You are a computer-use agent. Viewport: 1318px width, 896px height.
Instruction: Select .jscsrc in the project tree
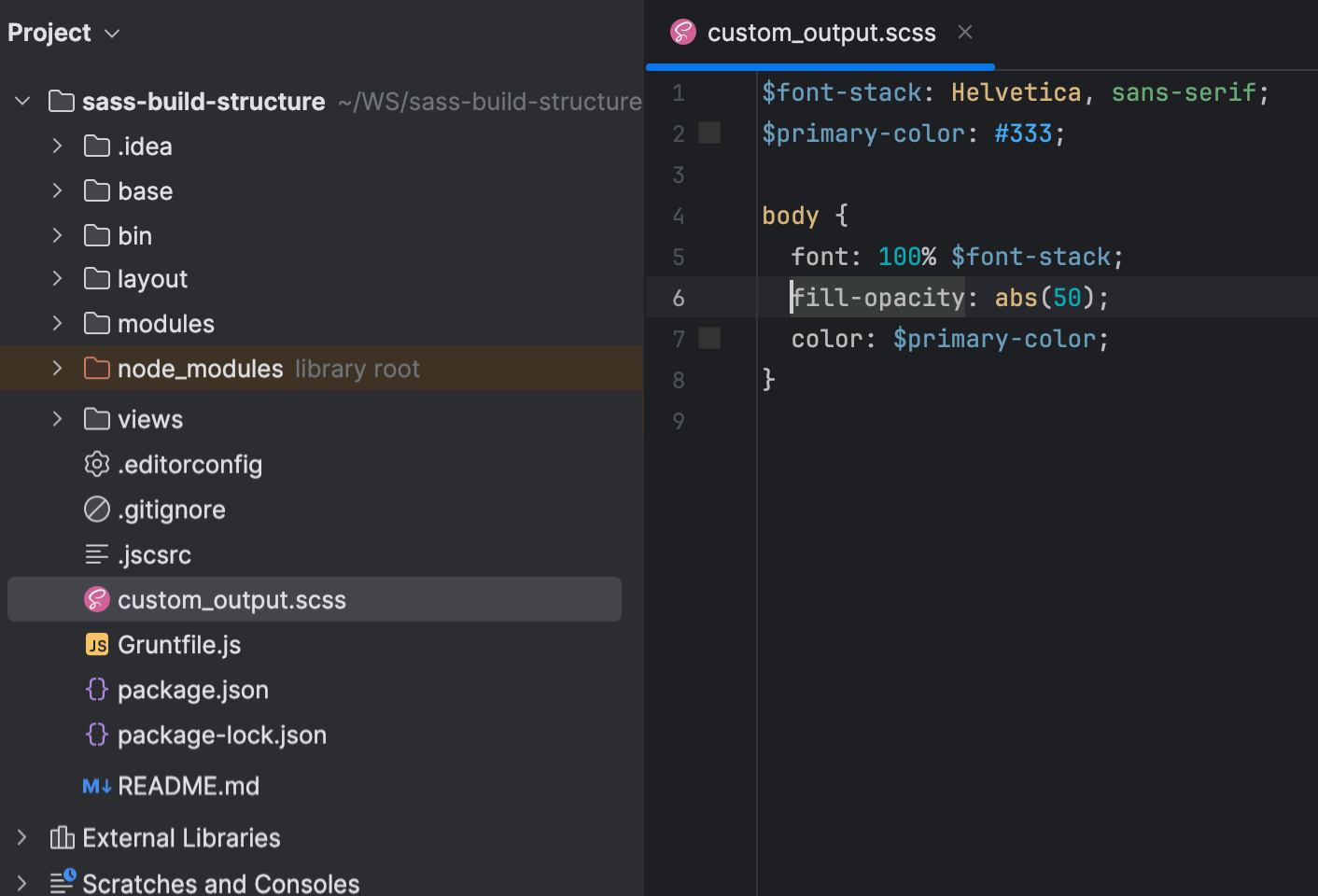pos(154,554)
